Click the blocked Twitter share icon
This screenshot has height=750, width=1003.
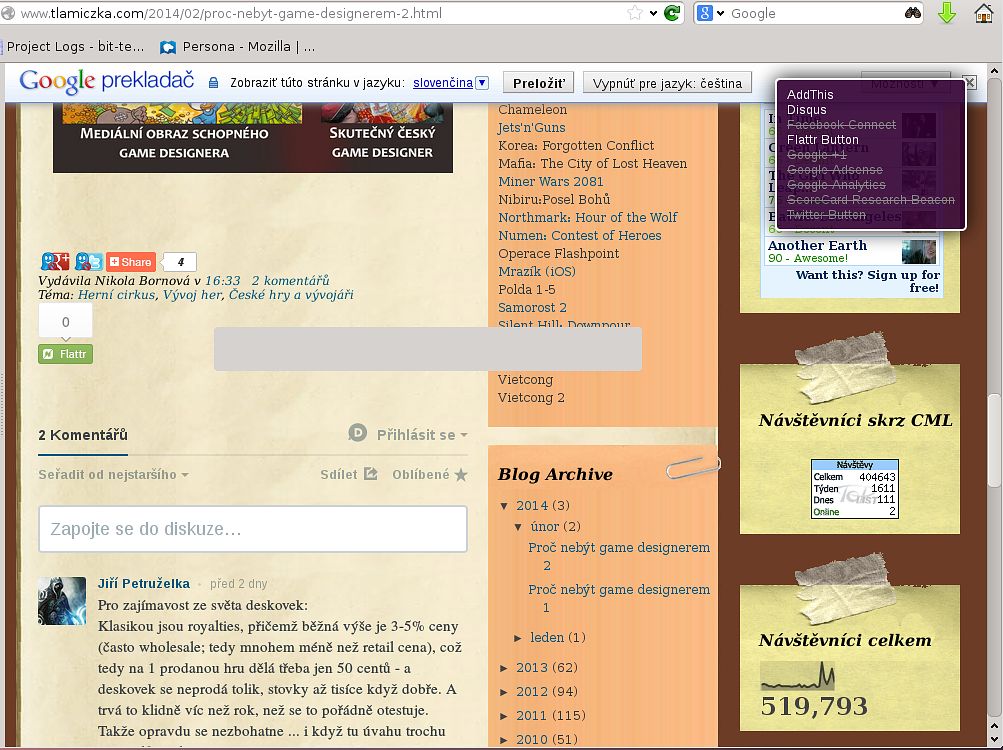click(x=88, y=261)
